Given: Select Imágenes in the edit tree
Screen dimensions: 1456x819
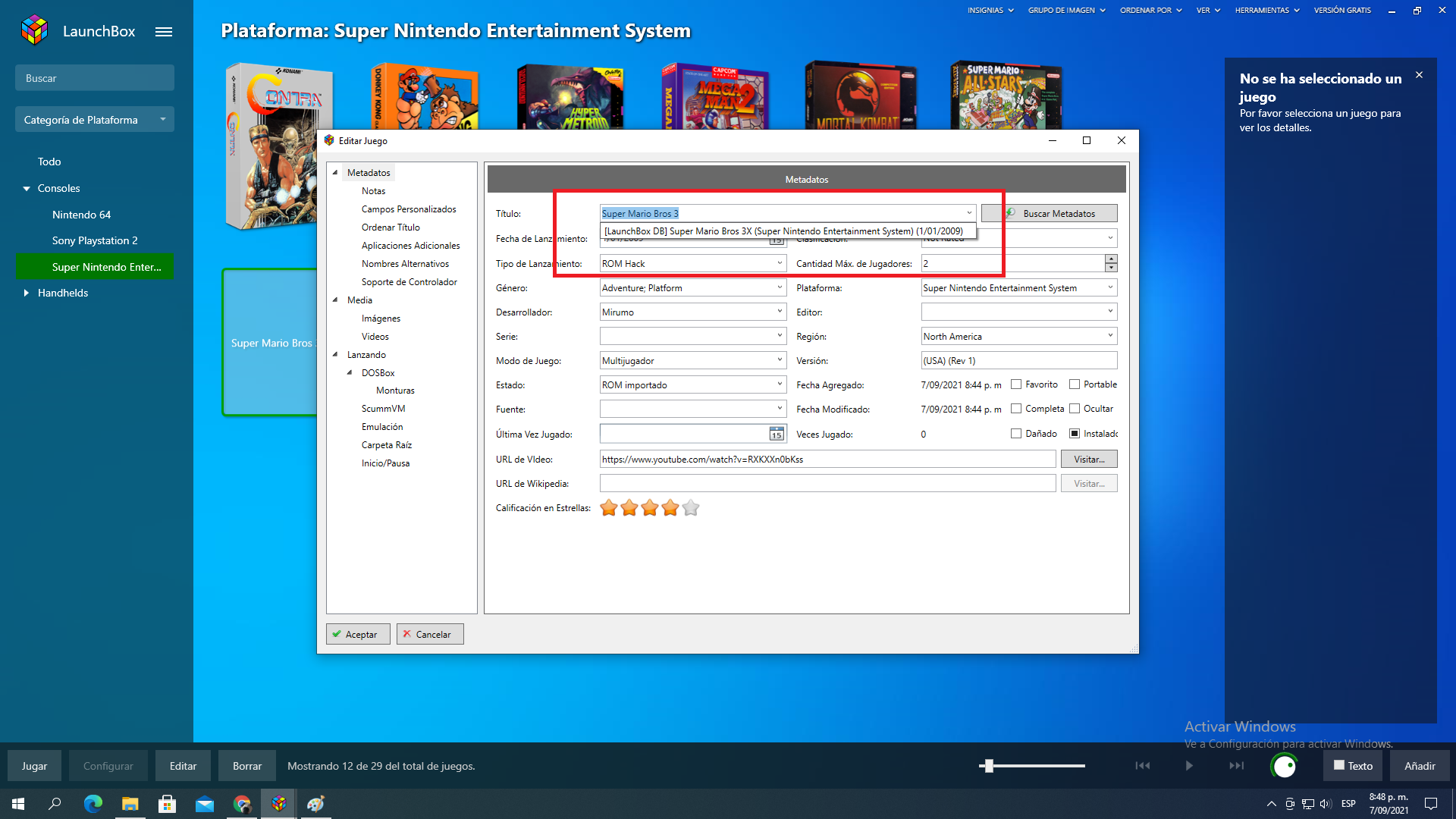Looking at the screenshot, I should pos(381,318).
